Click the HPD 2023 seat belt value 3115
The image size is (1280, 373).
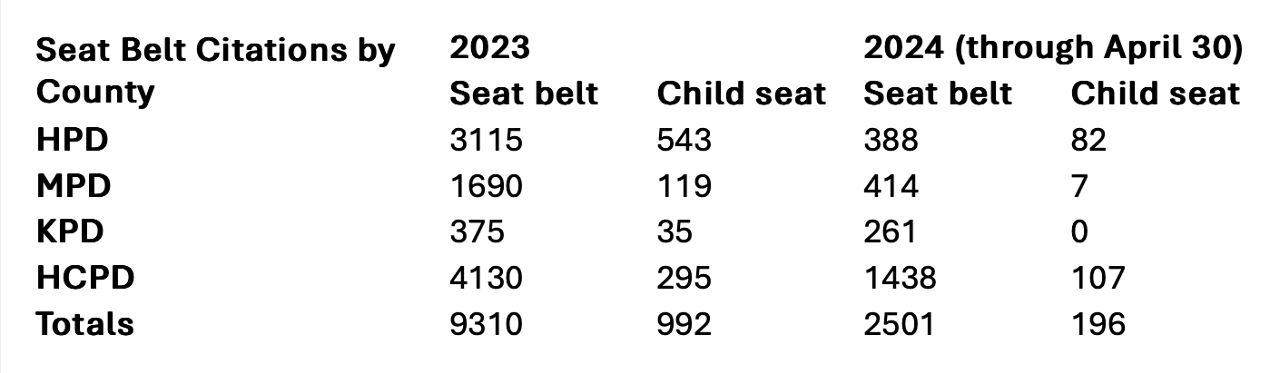pos(486,139)
